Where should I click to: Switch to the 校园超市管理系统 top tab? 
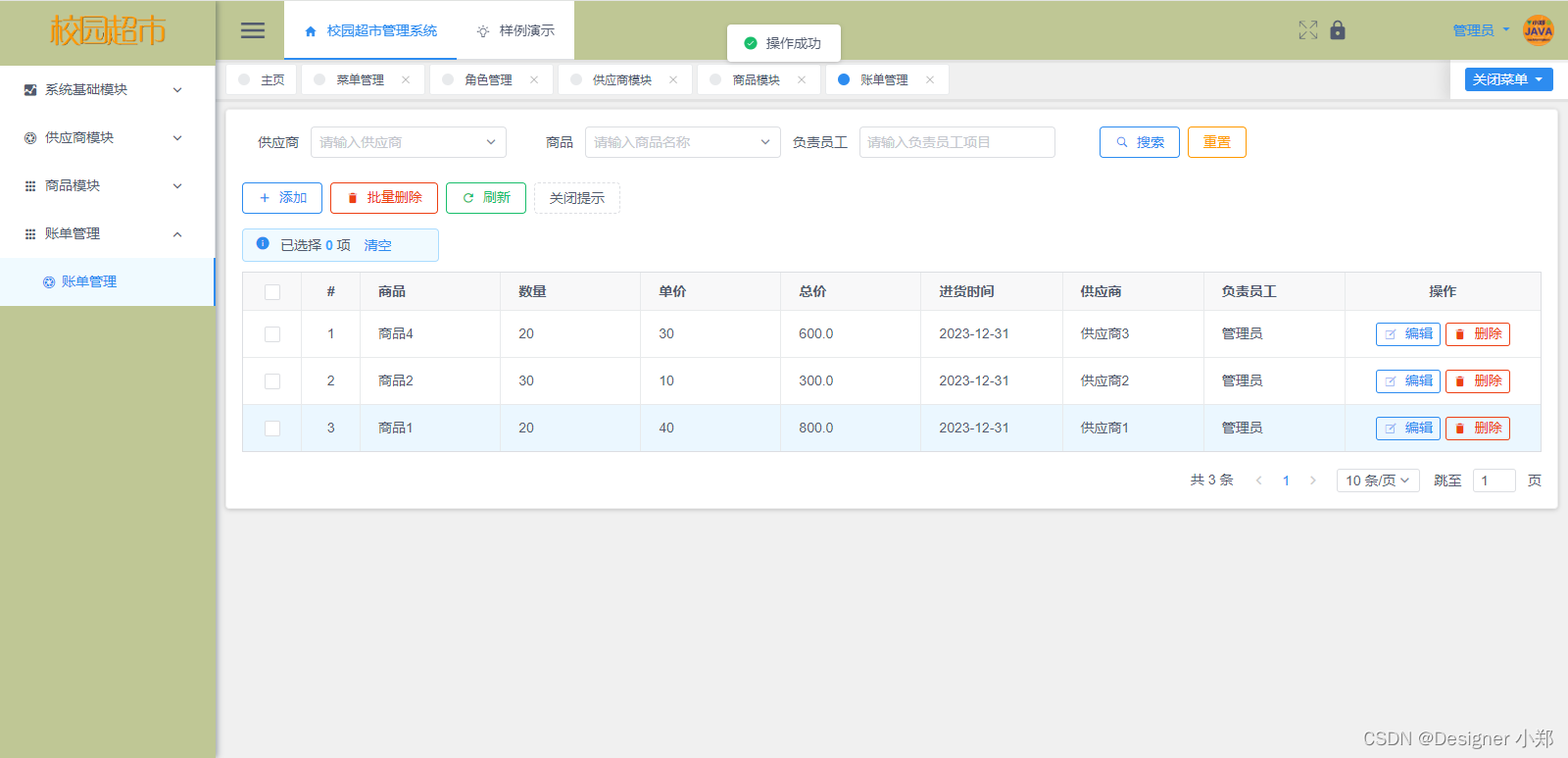(370, 30)
